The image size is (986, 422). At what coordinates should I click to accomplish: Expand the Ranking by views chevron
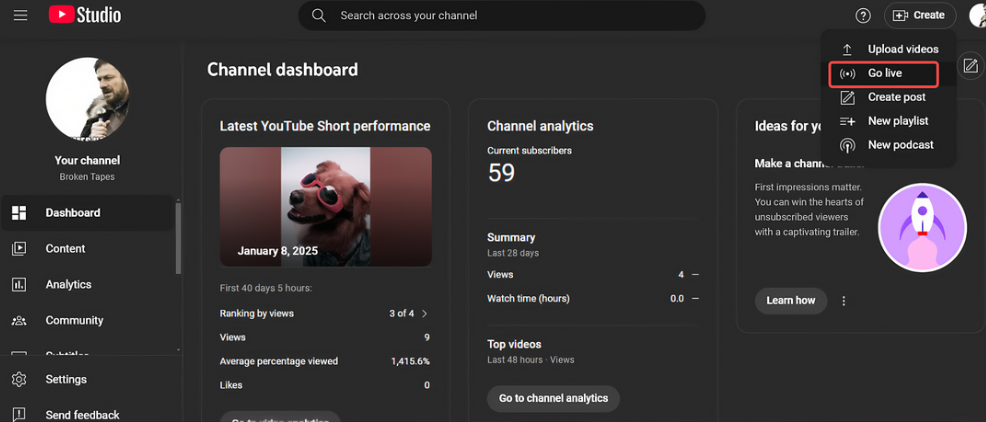[x=424, y=313]
